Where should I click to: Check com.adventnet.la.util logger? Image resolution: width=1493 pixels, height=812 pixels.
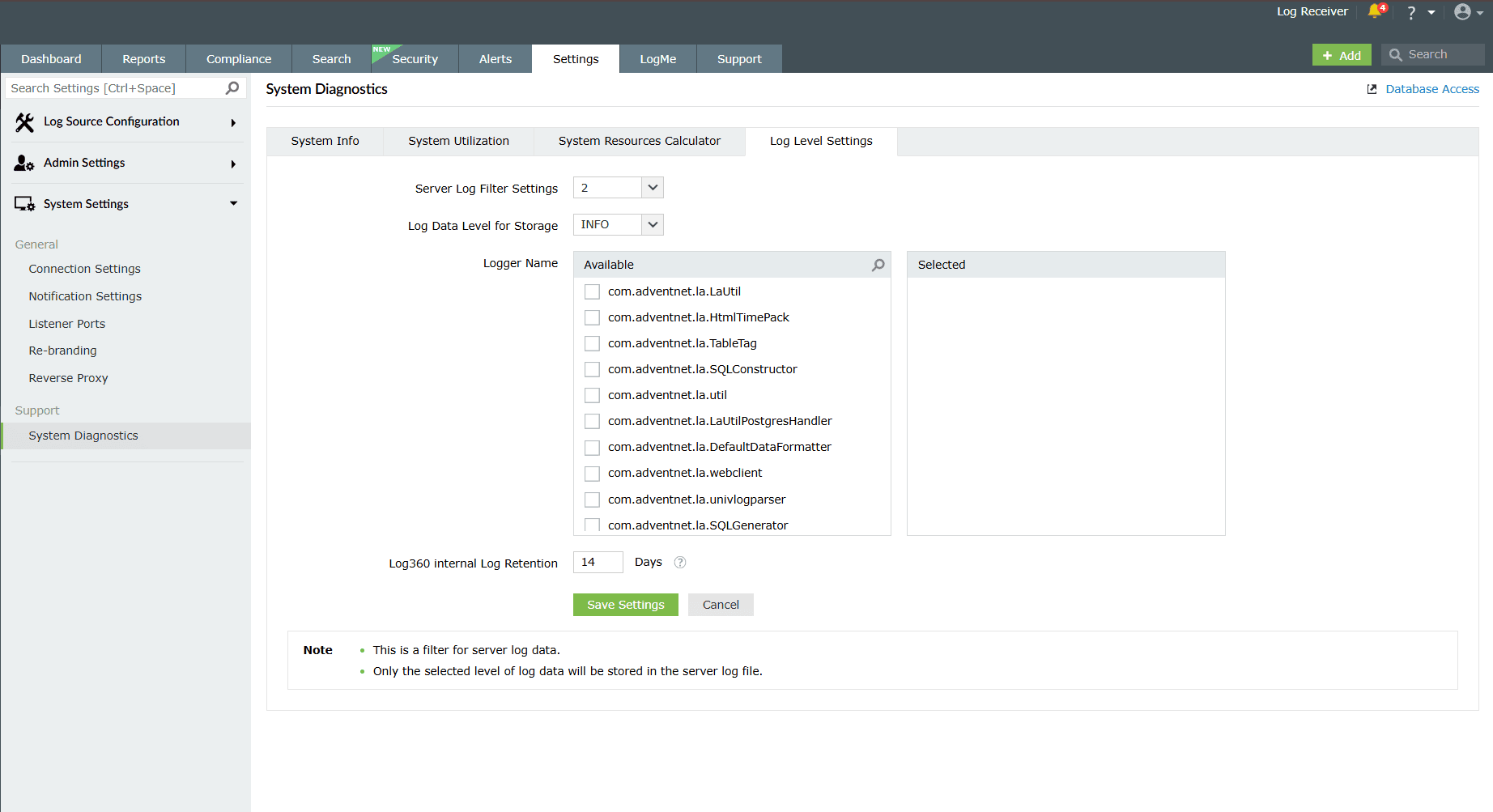[592, 395]
